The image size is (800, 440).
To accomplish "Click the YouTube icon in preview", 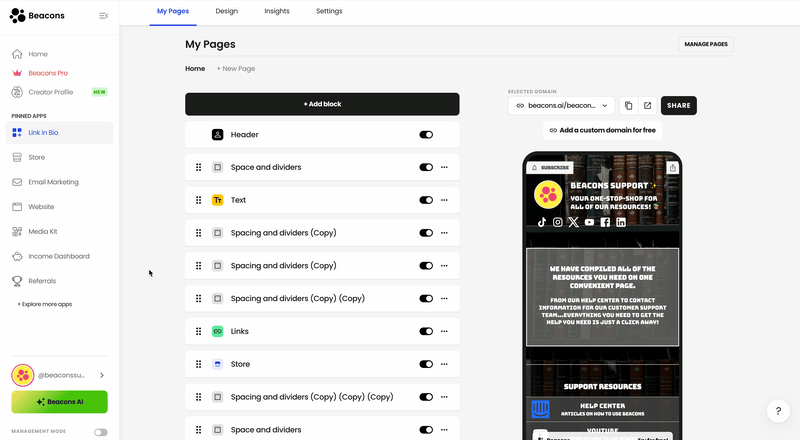I will 589,222.
